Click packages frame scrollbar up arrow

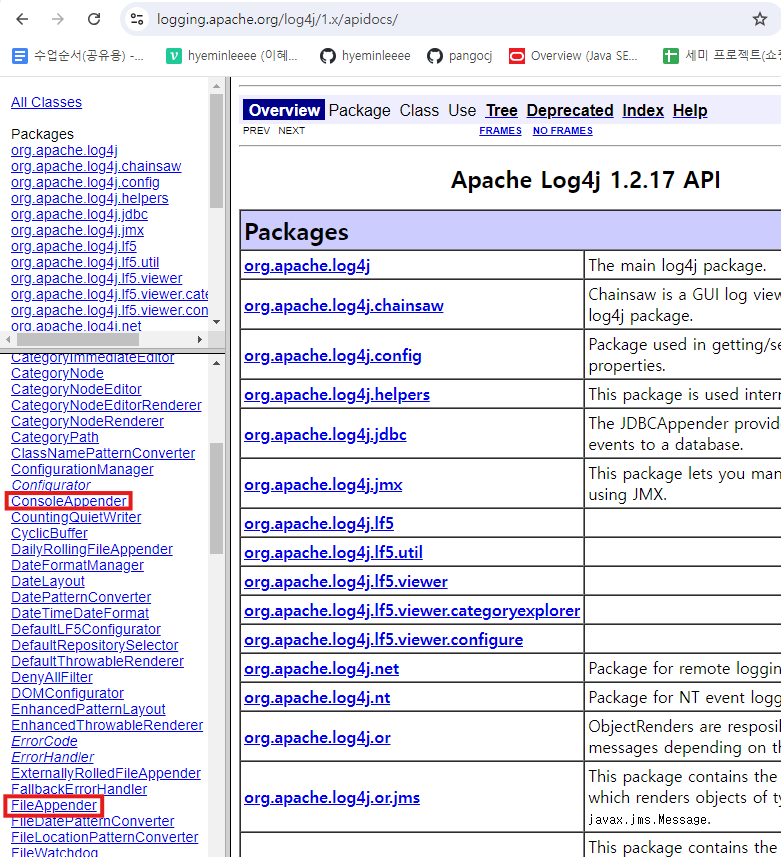[216, 86]
